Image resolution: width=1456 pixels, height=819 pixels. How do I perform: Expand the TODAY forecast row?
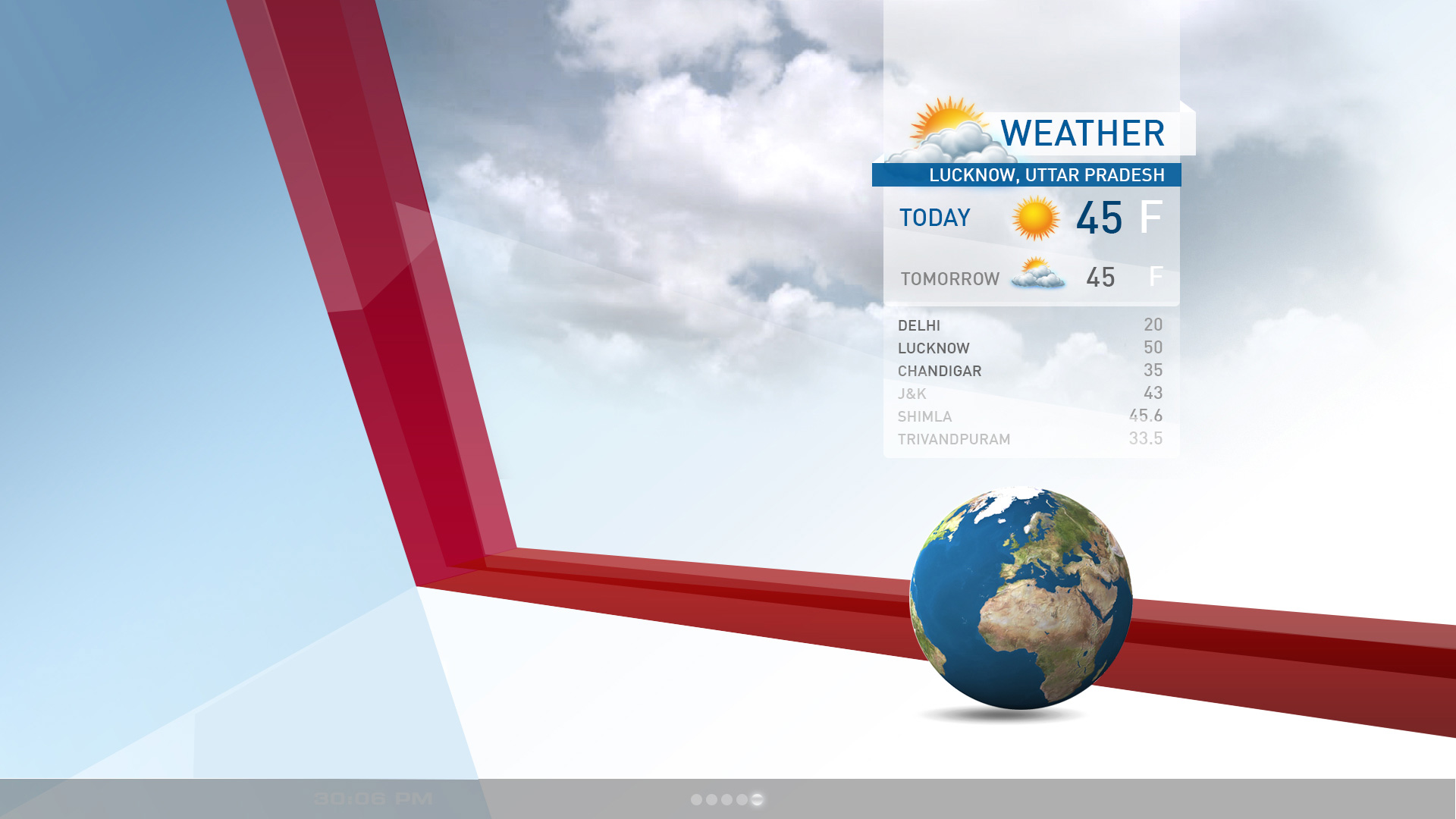point(935,218)
